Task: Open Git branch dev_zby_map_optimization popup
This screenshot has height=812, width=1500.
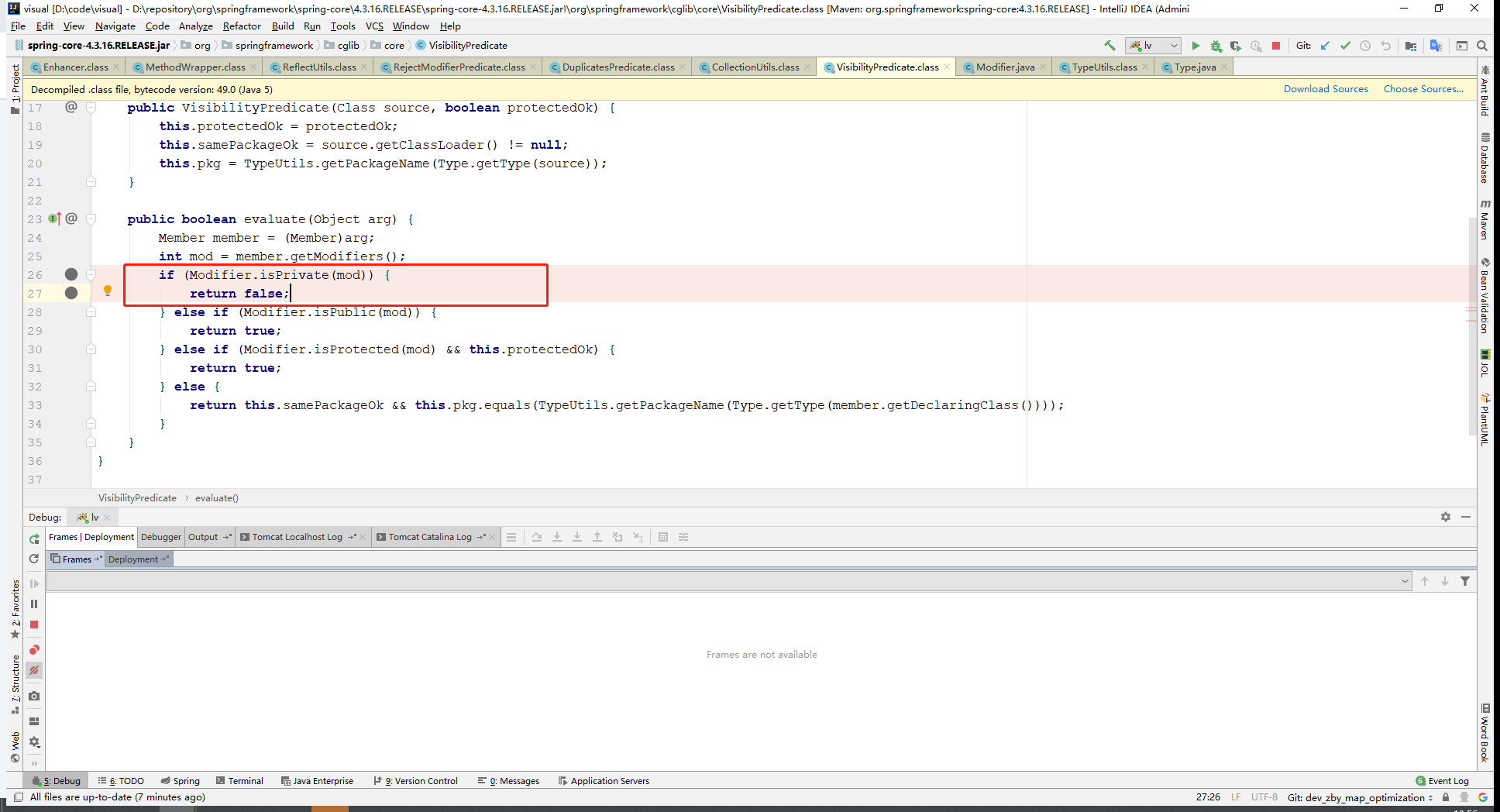Action: pyautogui.click(x=1360, y=797)
